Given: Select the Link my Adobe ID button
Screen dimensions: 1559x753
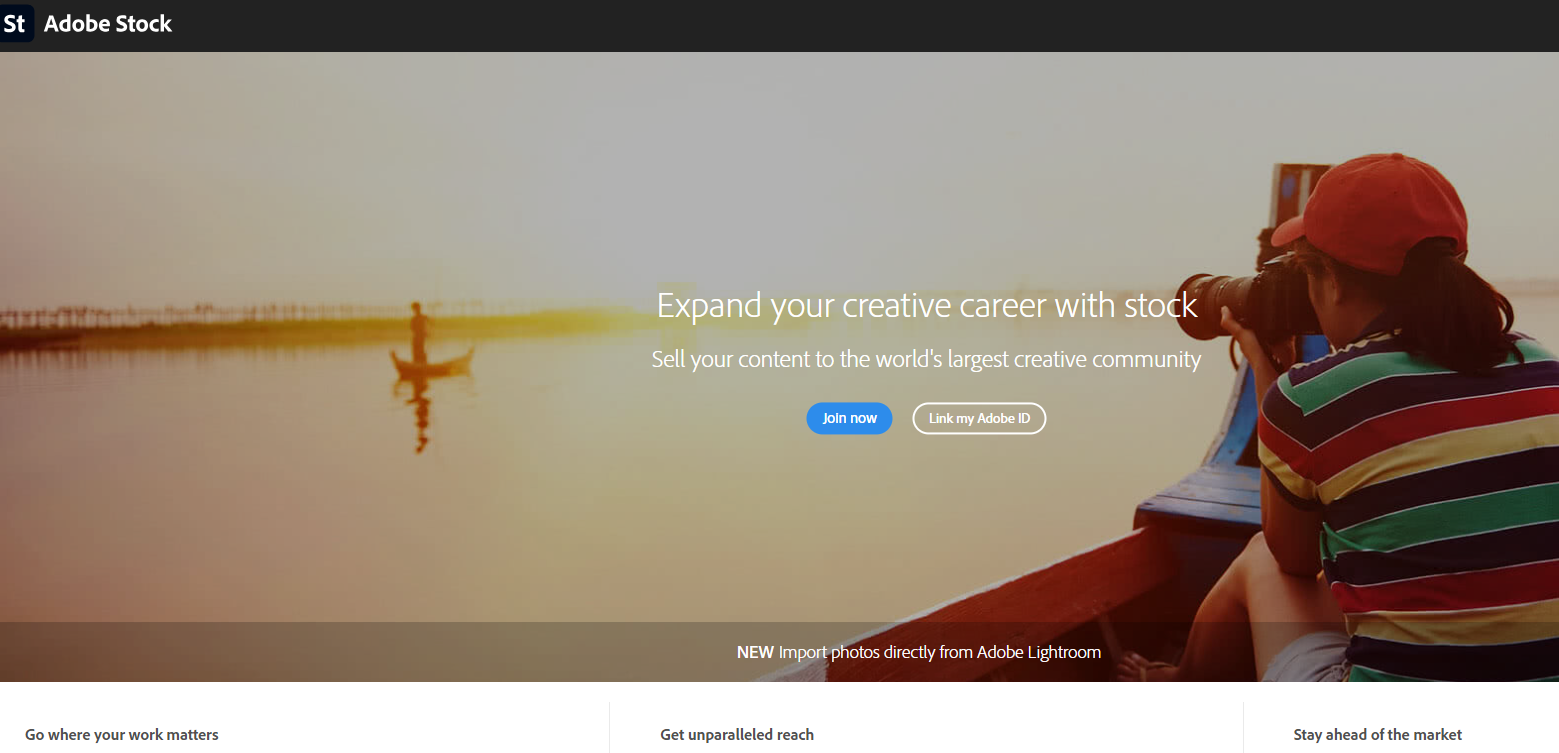Looking at the screenshot, I should (x=979, y=418).
